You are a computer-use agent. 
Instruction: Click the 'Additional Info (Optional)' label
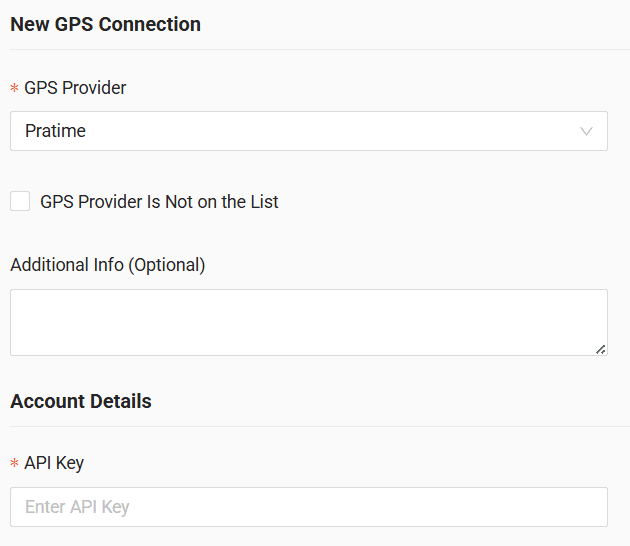click(x=107, y=265)
